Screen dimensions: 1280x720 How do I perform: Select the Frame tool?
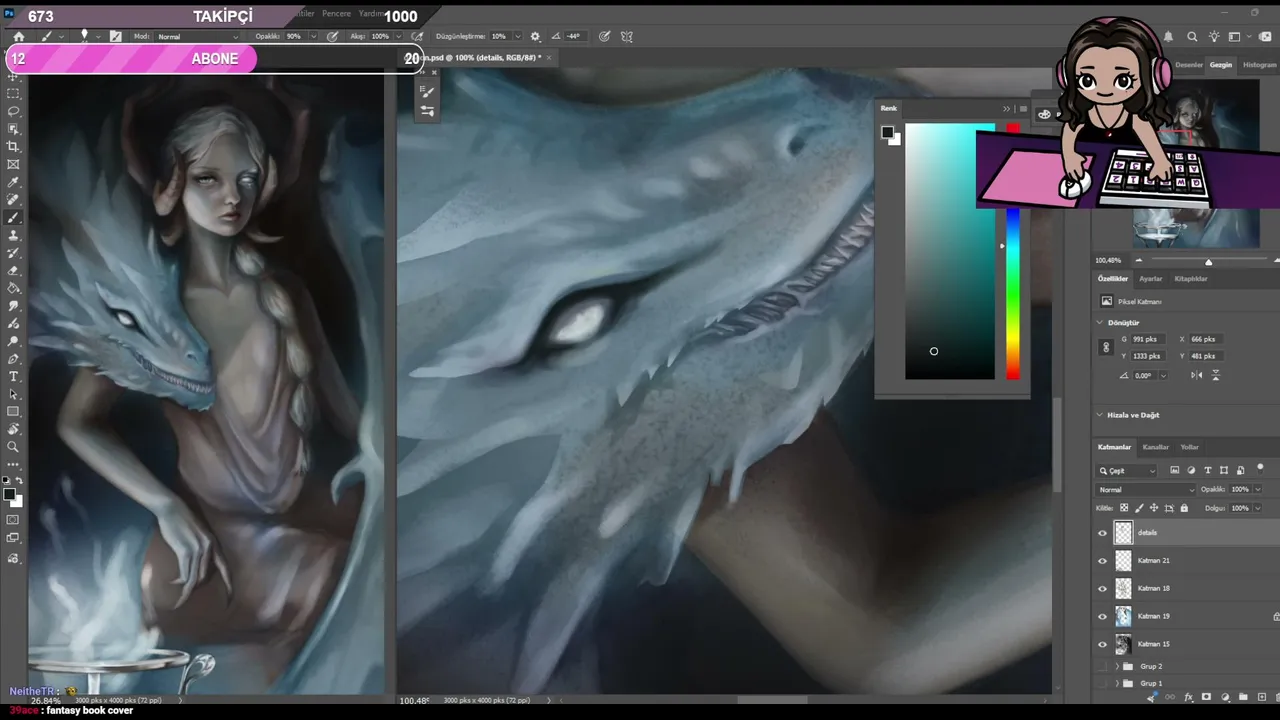[x=13, y=165]
